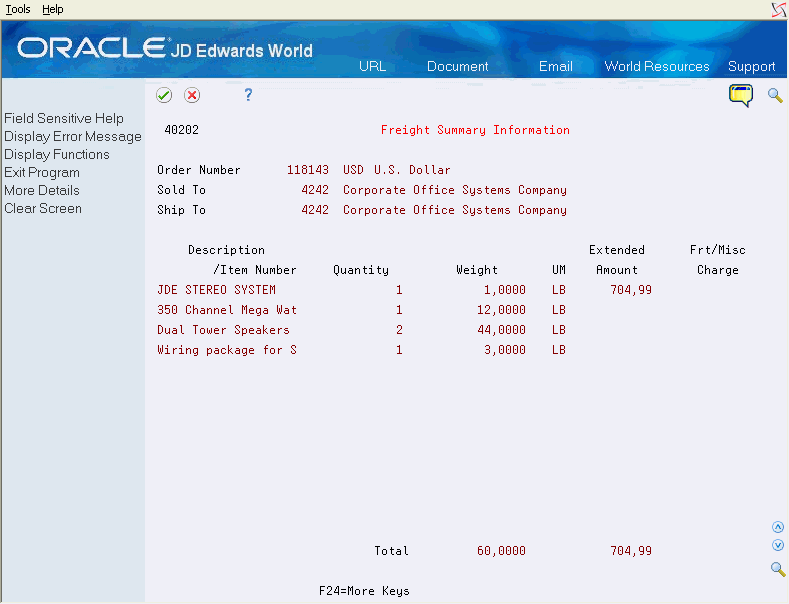Viewport: 789px width, 604px height.
Task: Select Display Functions option
Action: tap(57, 155)
